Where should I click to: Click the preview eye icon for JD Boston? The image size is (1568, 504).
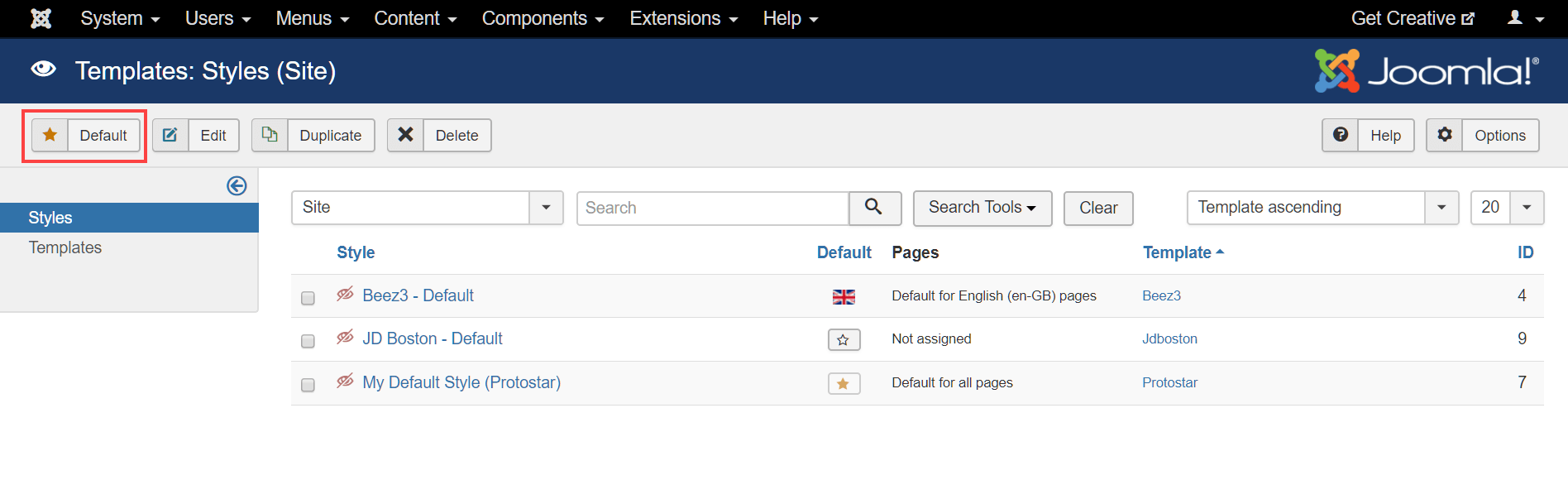point(345,338)
